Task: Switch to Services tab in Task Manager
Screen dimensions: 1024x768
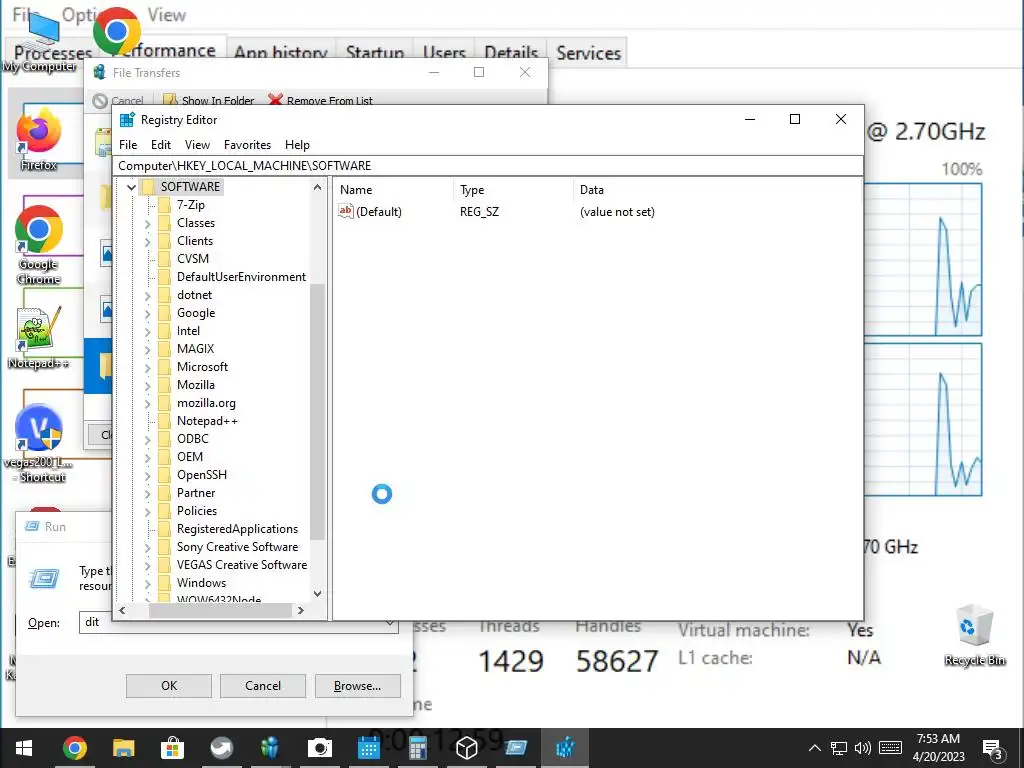Action: 588,53
